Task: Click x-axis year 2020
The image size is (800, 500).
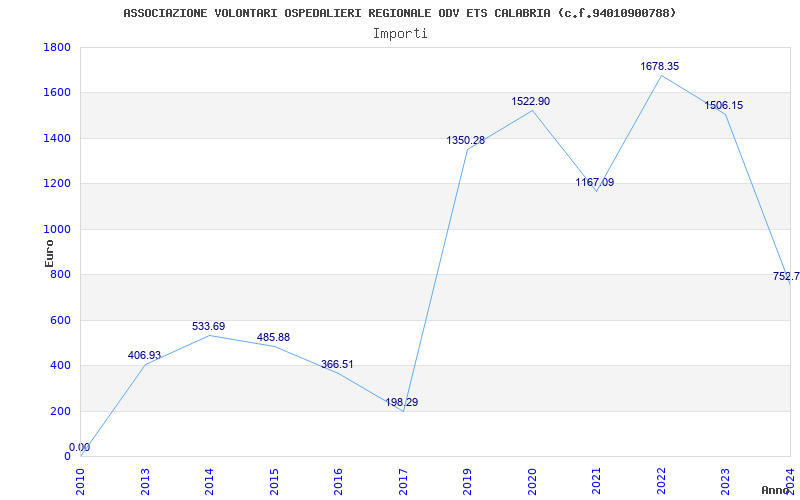Action: point(532,481)
